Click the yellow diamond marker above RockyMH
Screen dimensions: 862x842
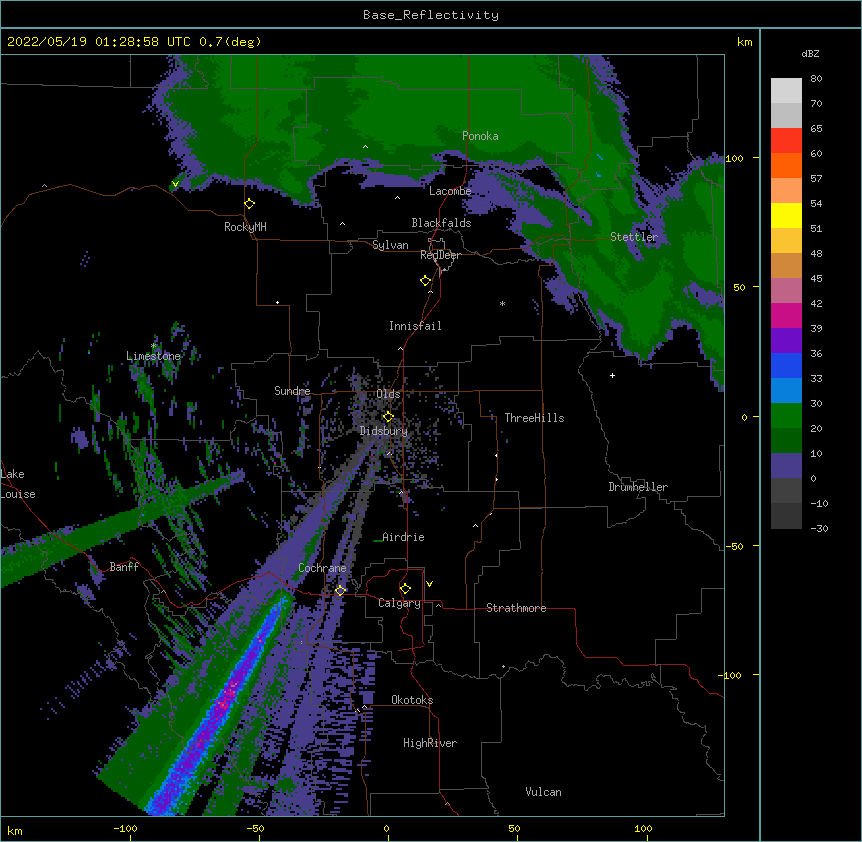(250, 204)
